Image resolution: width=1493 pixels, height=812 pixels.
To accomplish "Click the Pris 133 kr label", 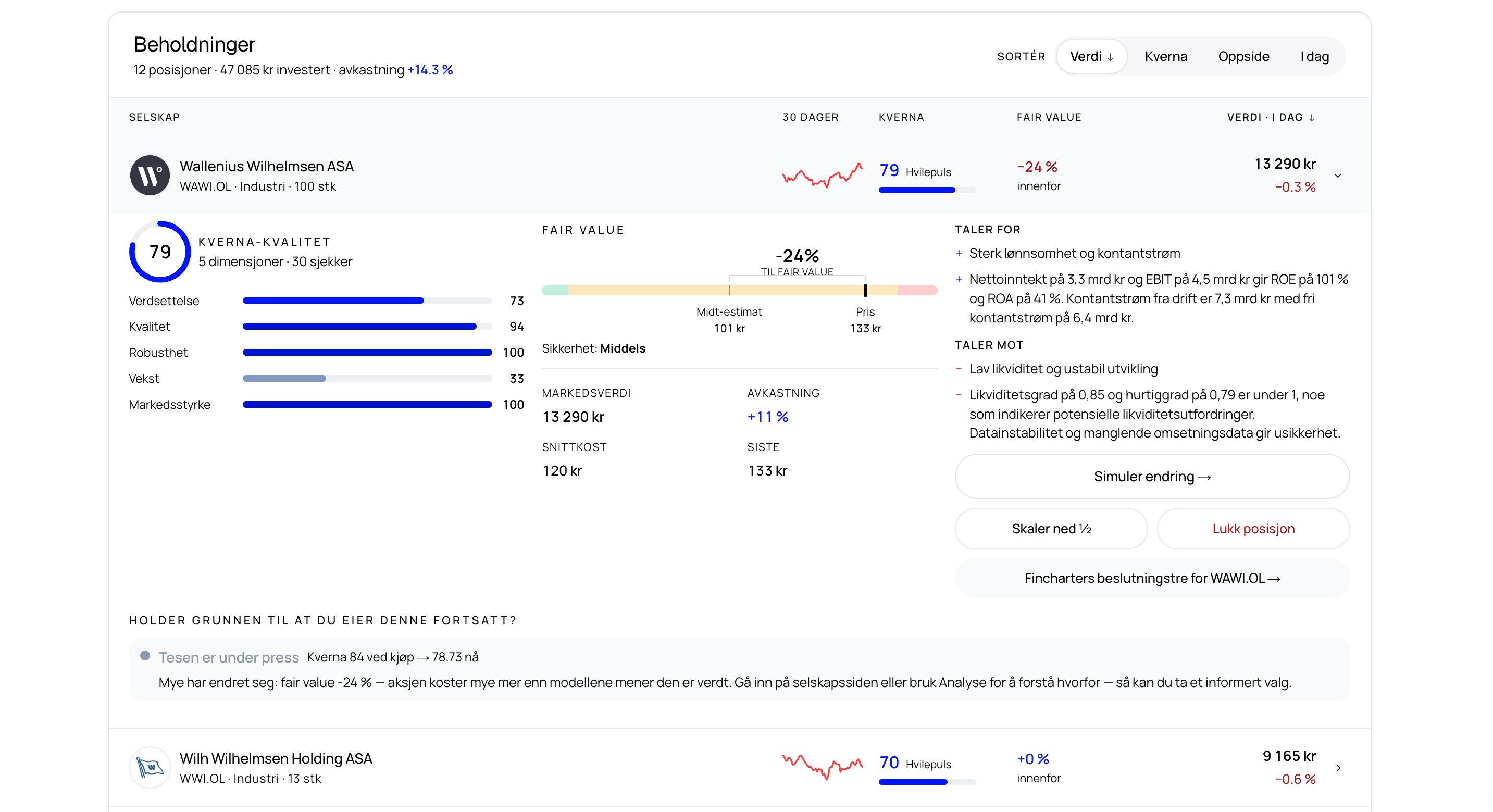I will (865, 320).
